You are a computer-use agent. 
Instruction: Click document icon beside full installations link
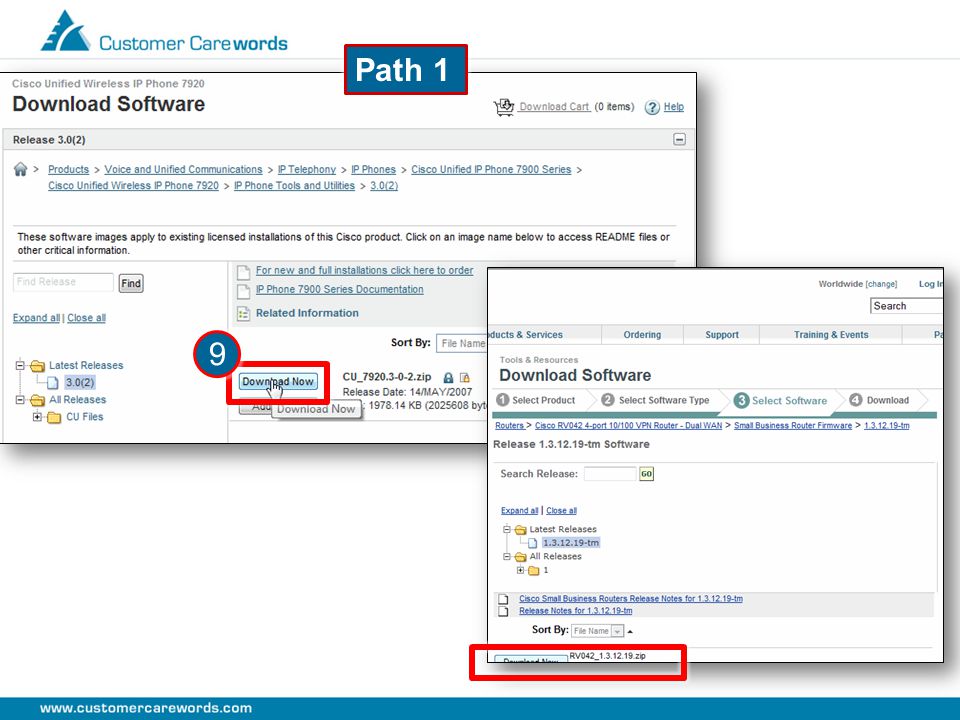point(244,272)
